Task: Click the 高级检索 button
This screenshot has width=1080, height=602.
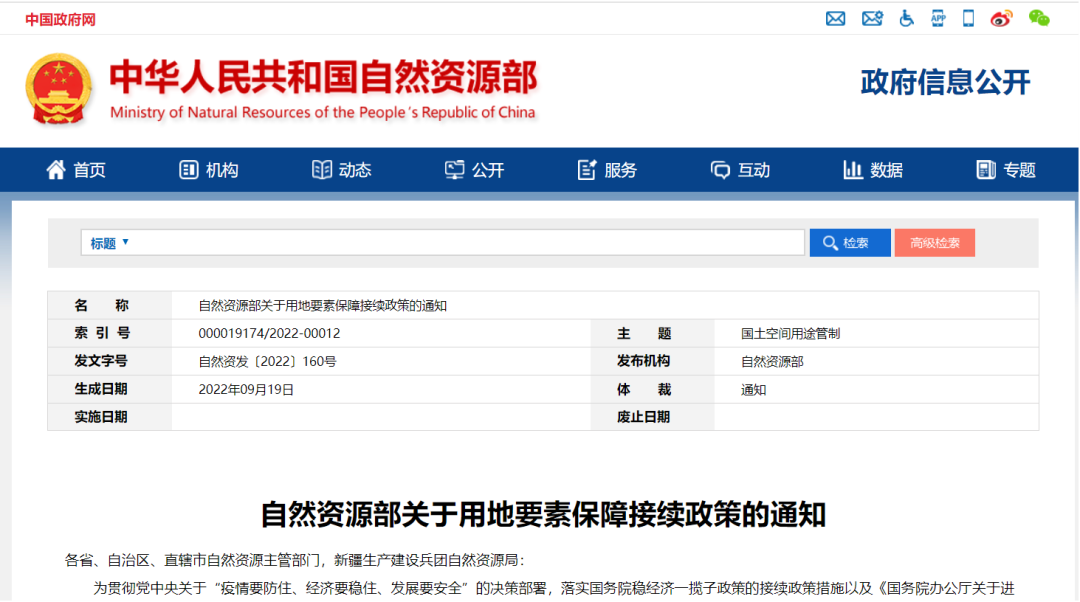Action: click(x=934, y=242)
